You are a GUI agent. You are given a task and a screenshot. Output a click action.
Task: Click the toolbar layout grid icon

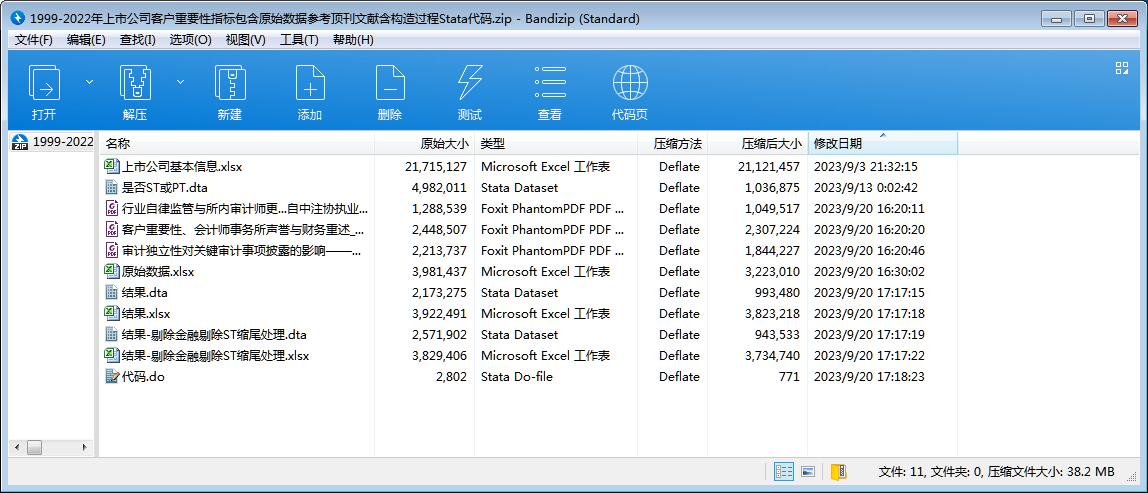click(x=1122, y=68)
